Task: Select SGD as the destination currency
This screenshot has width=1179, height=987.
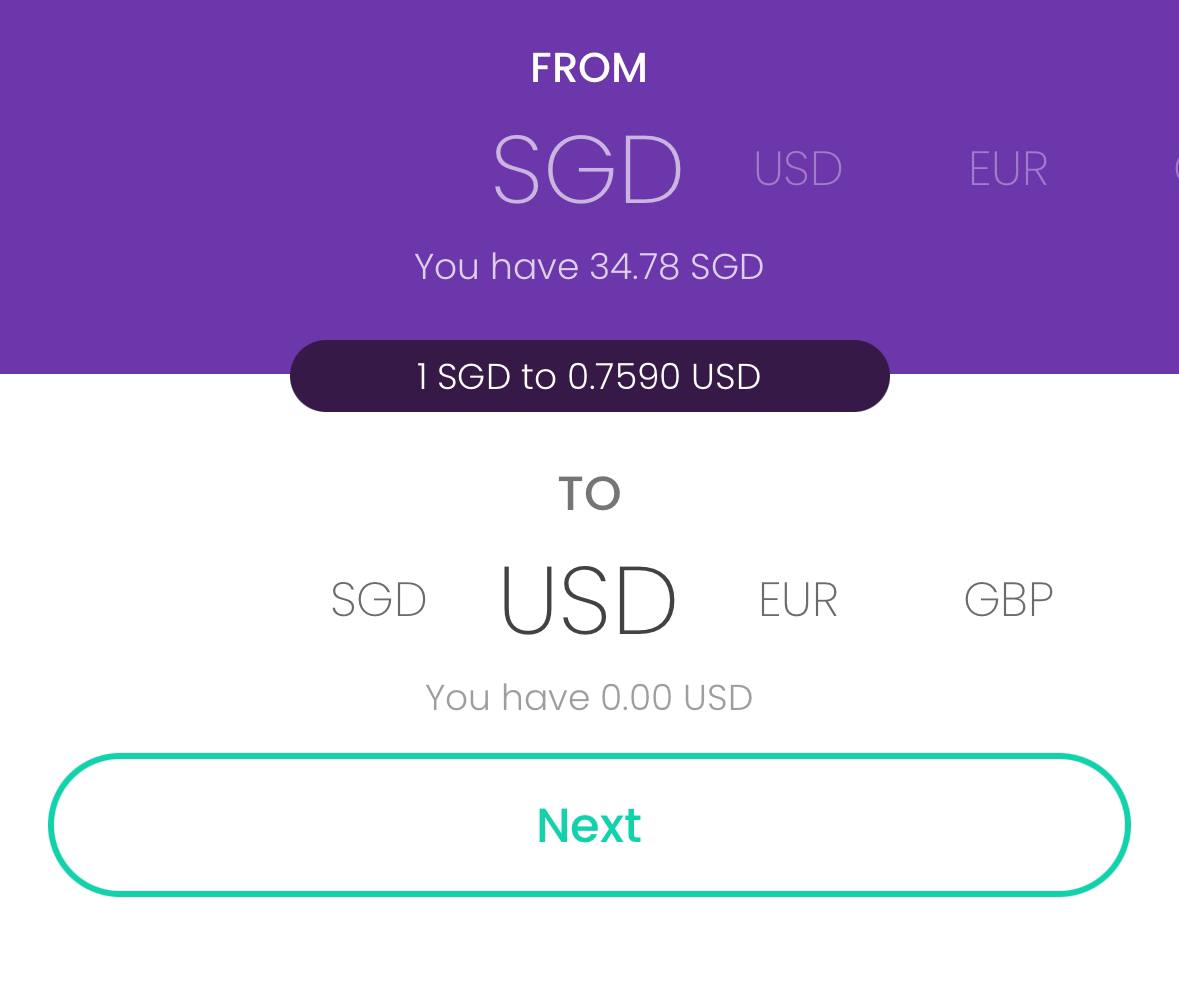Action: tap(378, 598)
